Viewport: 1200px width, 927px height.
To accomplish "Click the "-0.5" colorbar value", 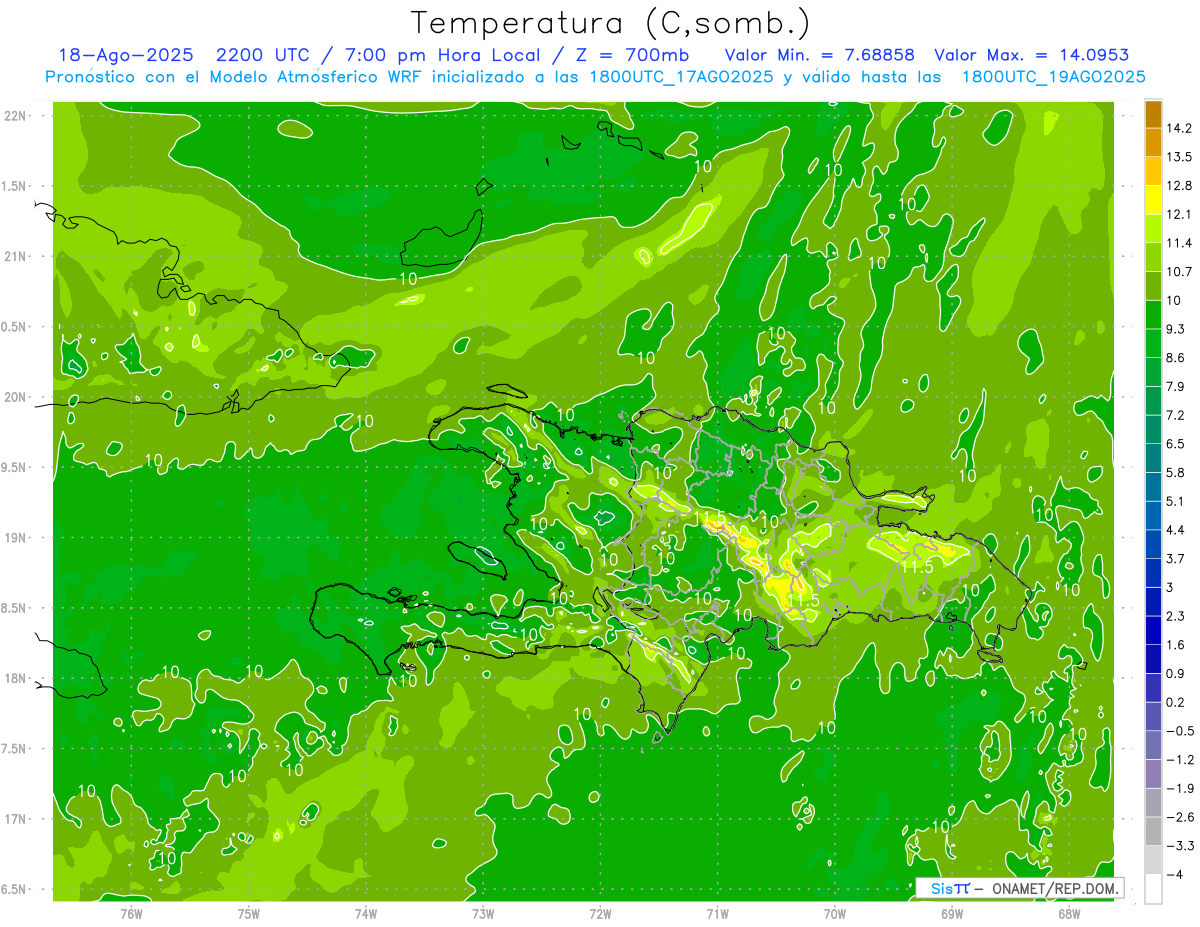I will pos(1179,731).
